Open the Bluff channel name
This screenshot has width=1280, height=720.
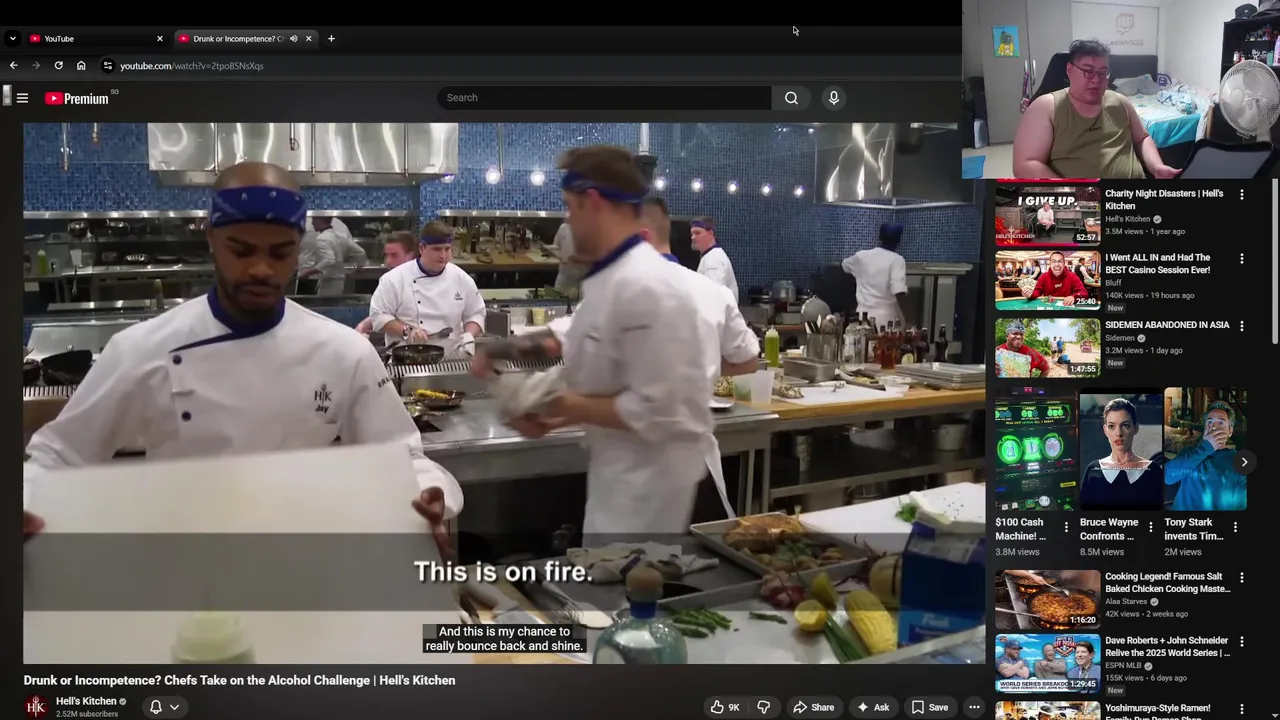coord(1113,283)
